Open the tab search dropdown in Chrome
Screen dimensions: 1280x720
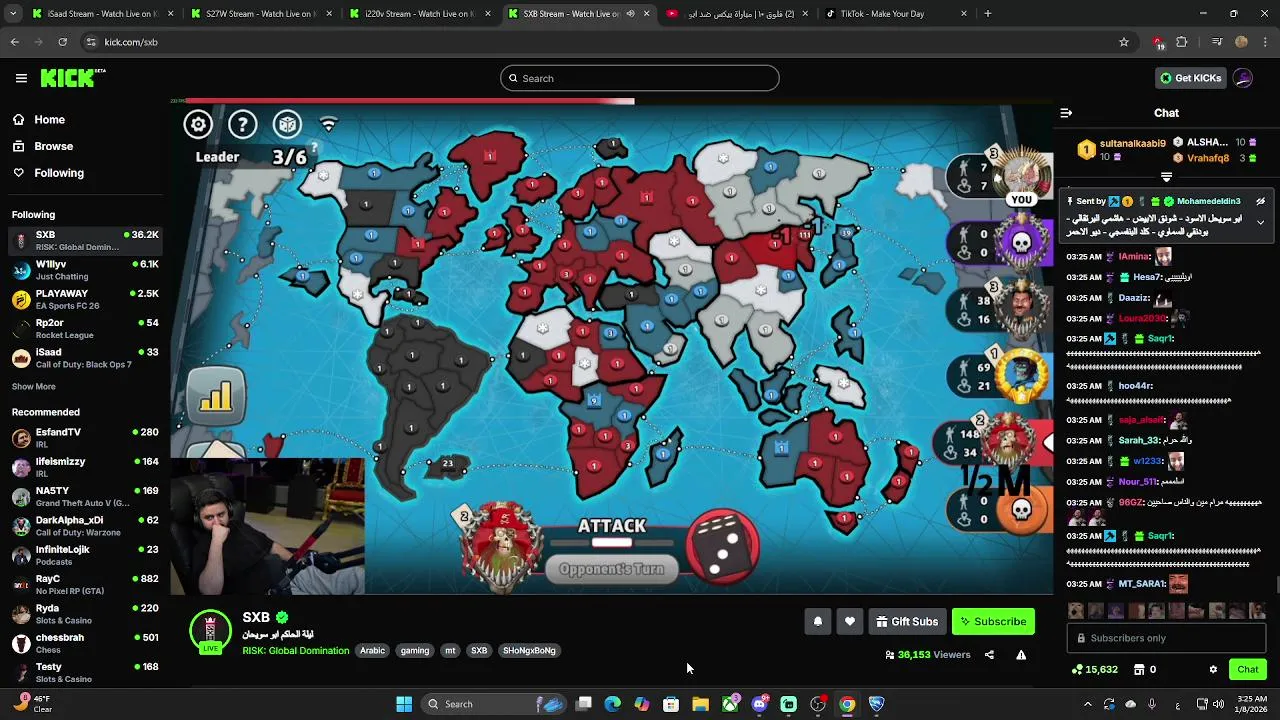coord(14,14)
